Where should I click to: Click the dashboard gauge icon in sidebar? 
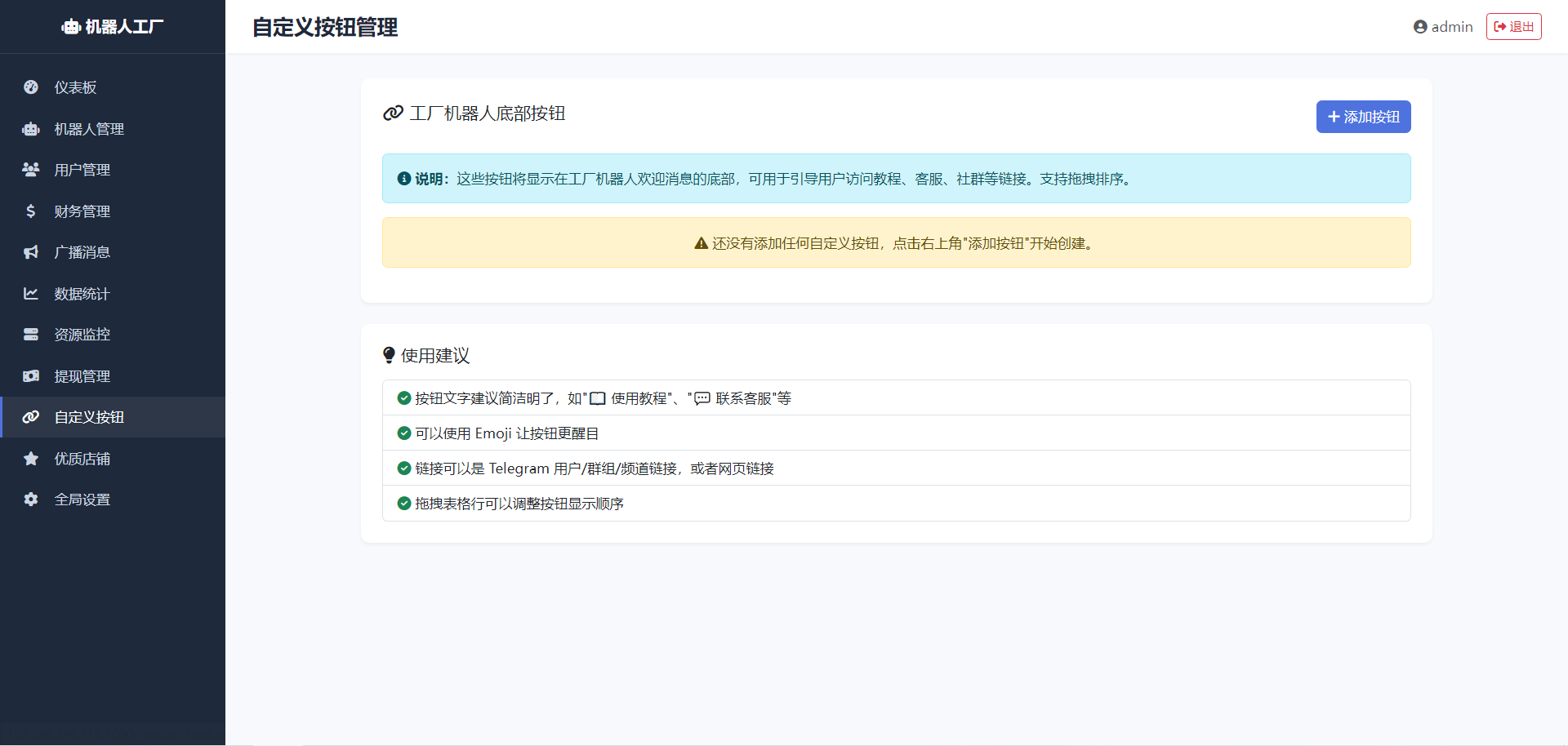[31, 87]
